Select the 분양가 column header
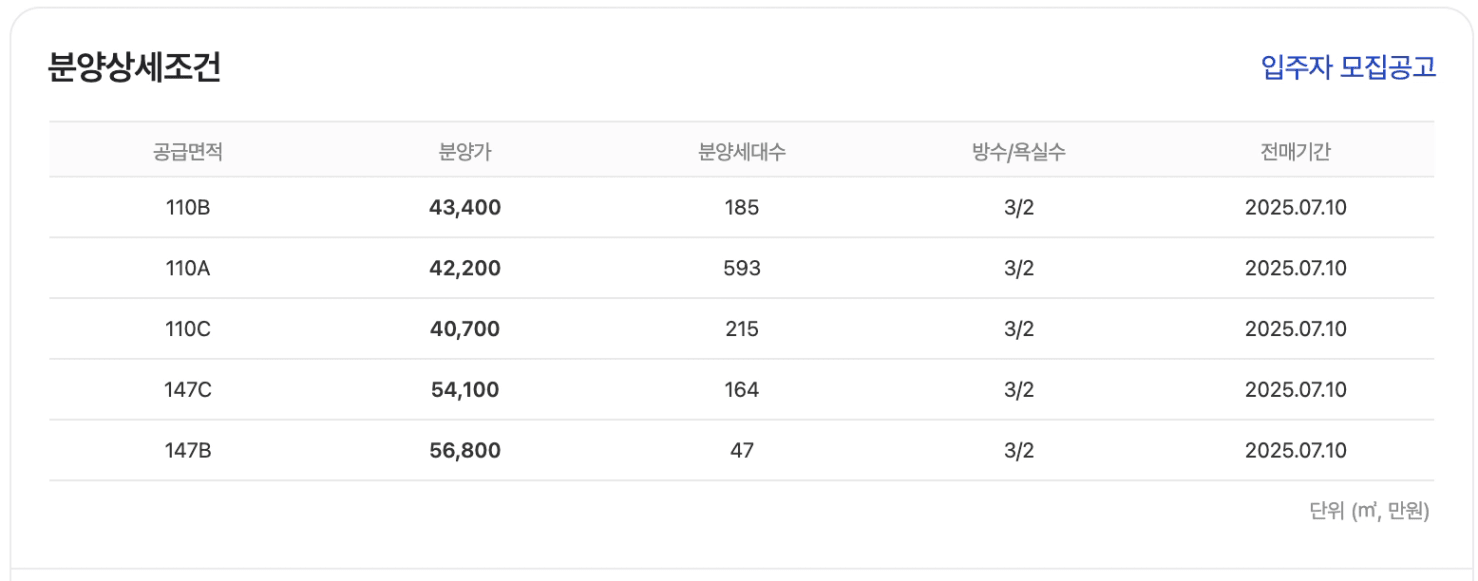The height and width of the screenshot is (581, 1478). click(x=465, y=152)
